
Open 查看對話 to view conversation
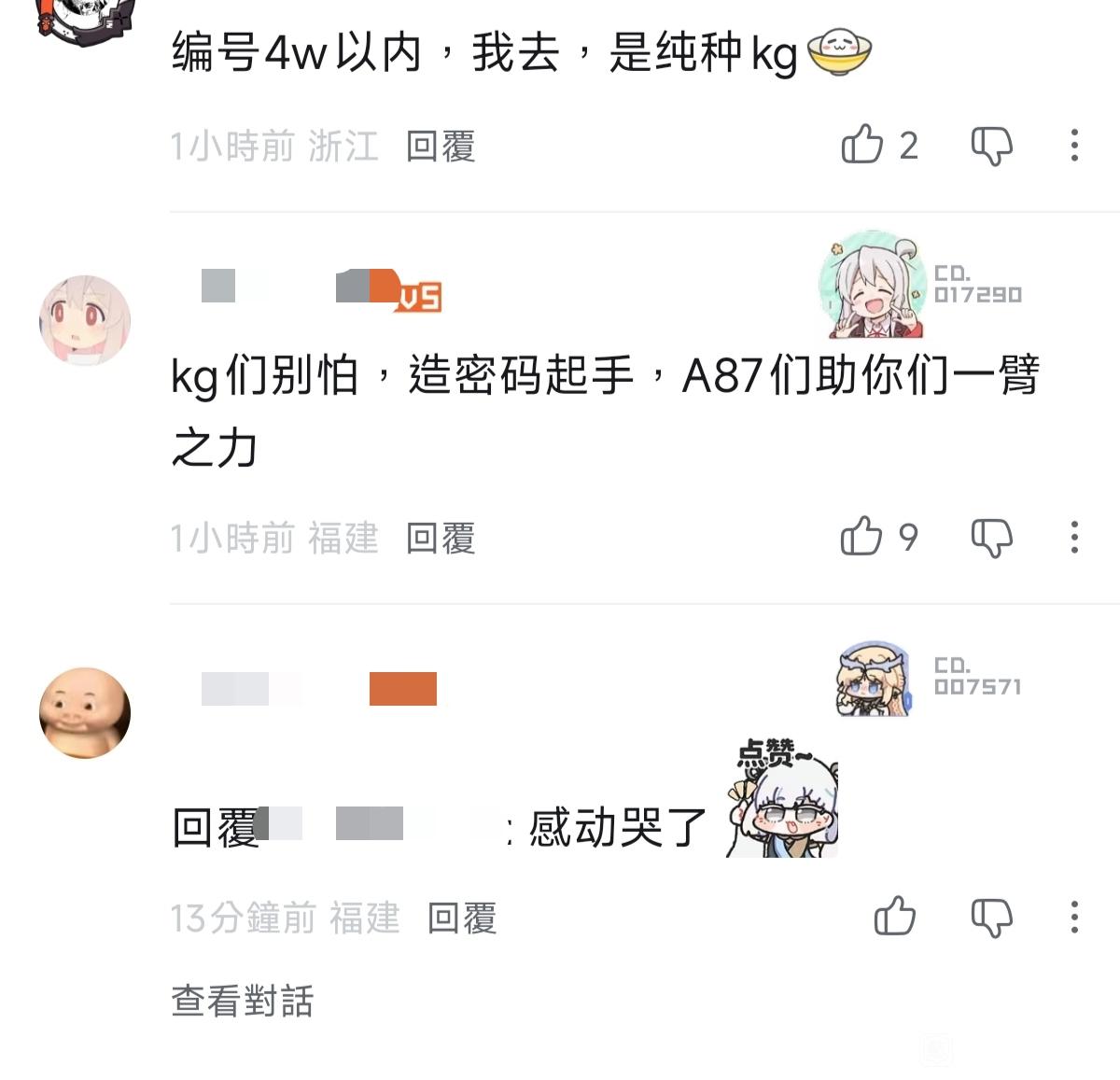(243, 1001)
